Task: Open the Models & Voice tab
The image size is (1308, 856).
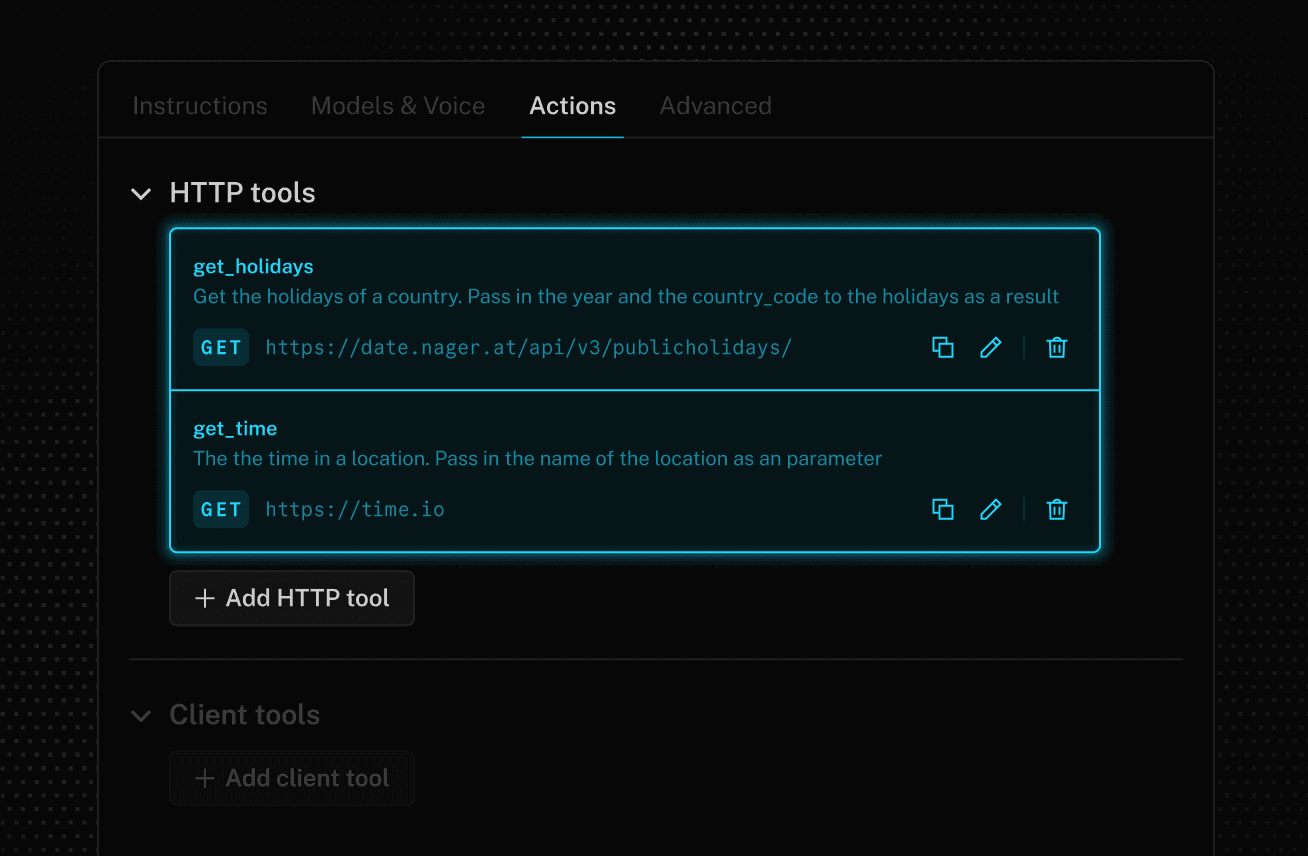Action: coord(397,106)
